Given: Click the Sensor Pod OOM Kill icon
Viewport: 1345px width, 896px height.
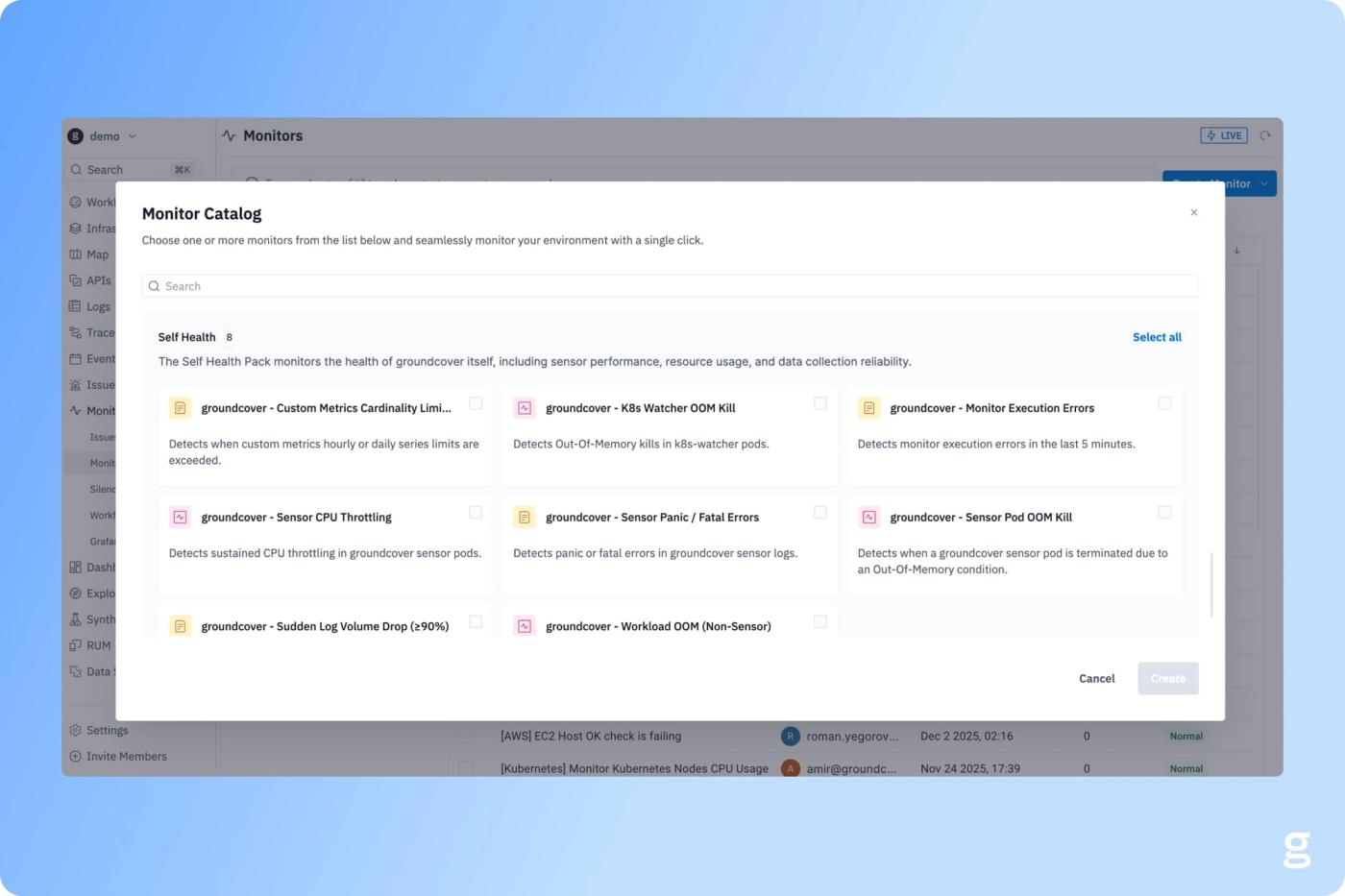Looking at the screenshot, I should 868,517.
